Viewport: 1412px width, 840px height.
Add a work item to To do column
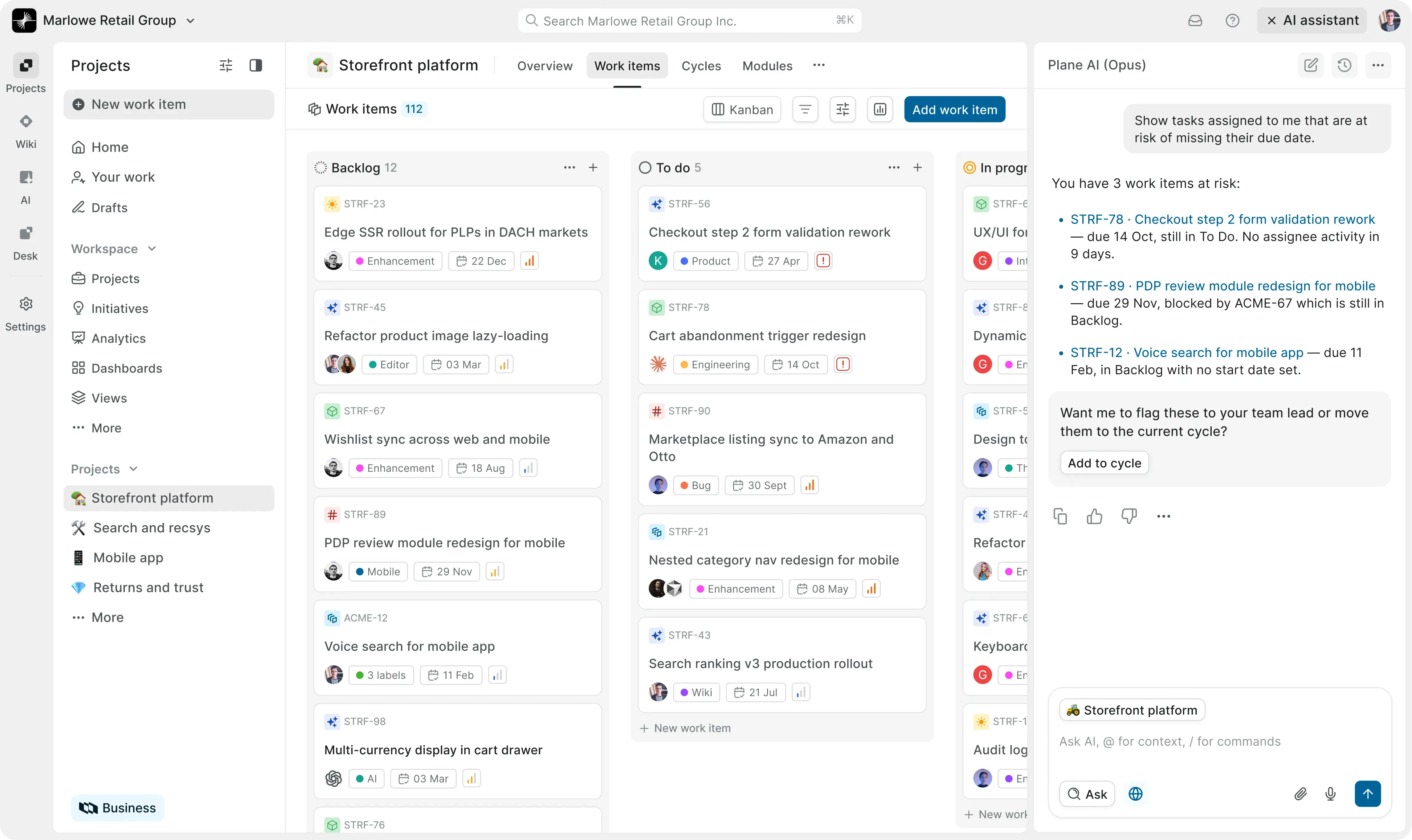click(917, 168)
